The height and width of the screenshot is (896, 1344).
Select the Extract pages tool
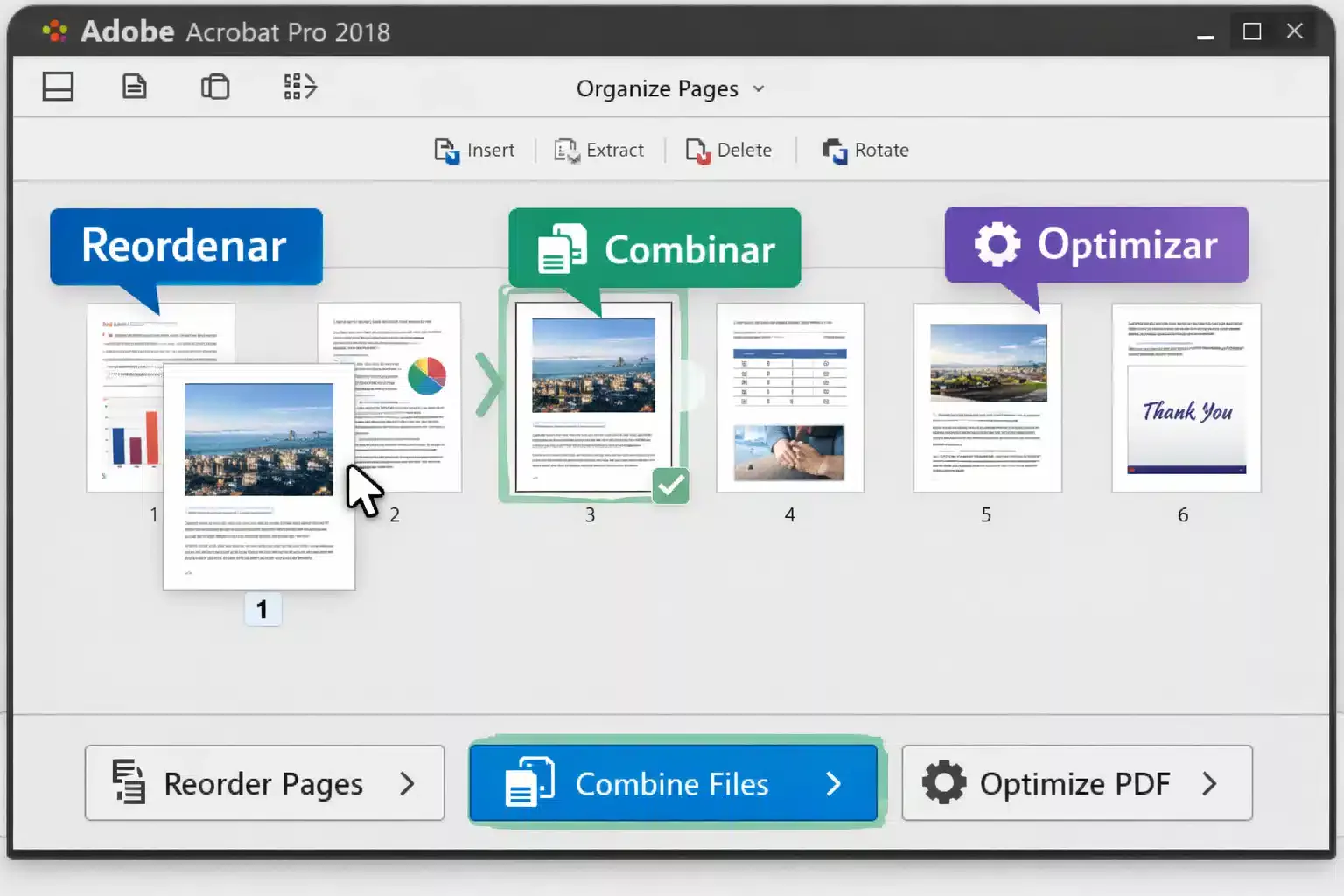[x=598, y=150]
